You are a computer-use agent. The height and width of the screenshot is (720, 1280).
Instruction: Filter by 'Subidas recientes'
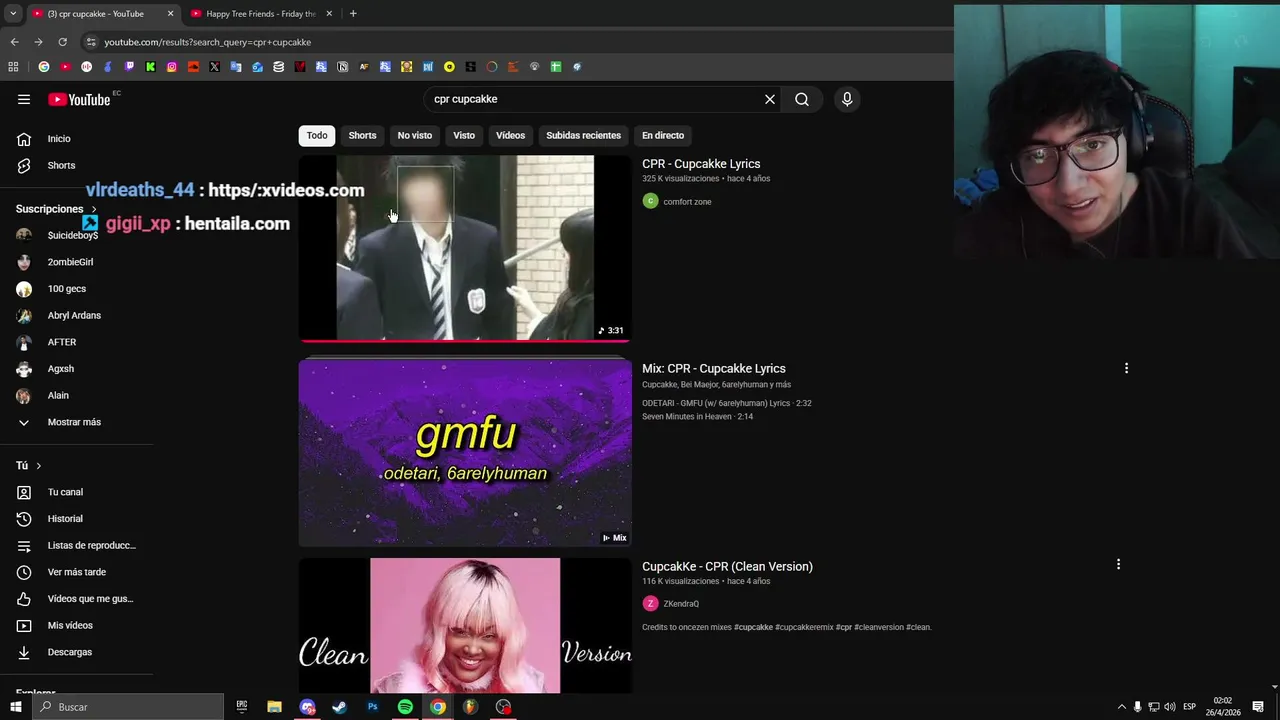click(583, 135)
